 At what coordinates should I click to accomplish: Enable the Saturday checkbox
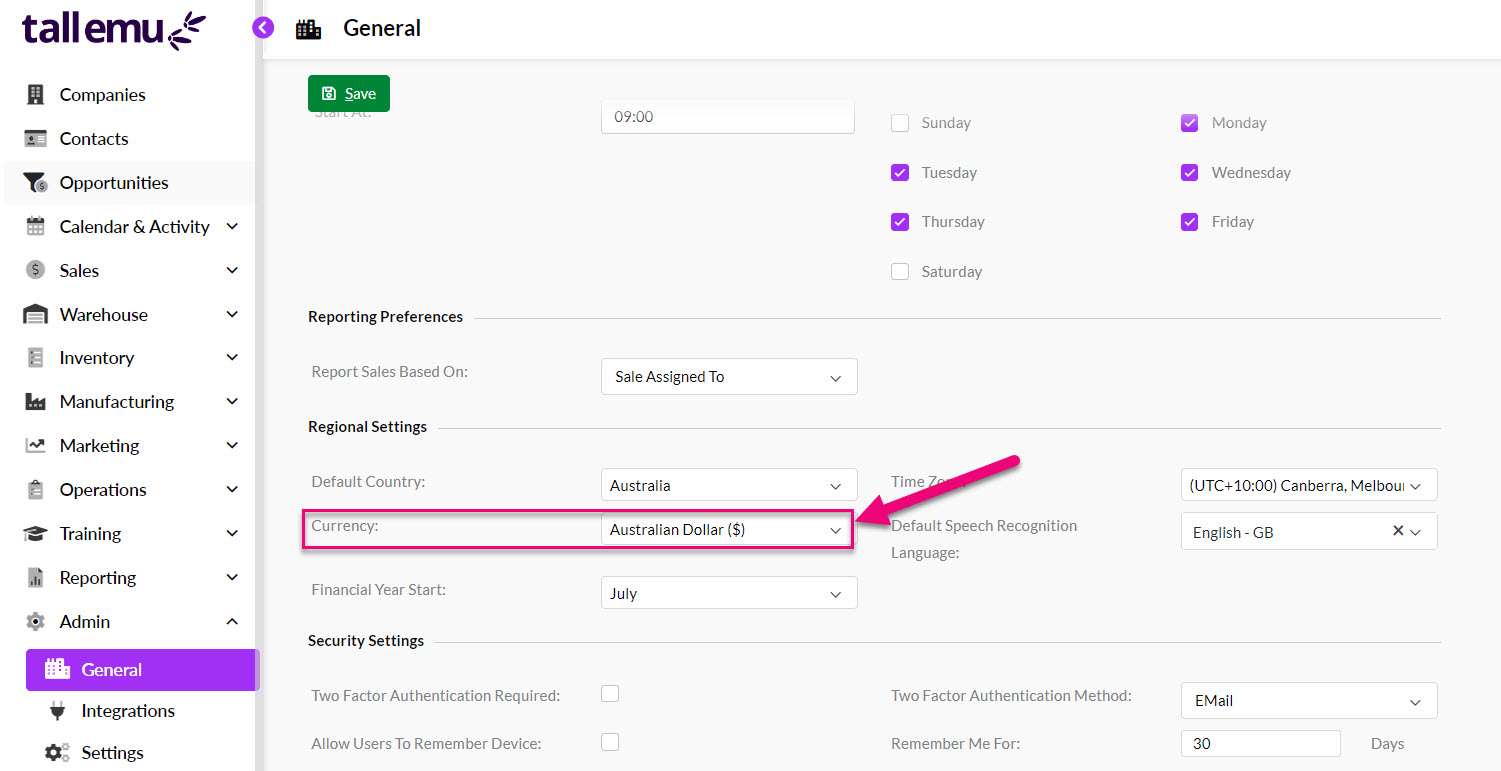coord(900,271)
